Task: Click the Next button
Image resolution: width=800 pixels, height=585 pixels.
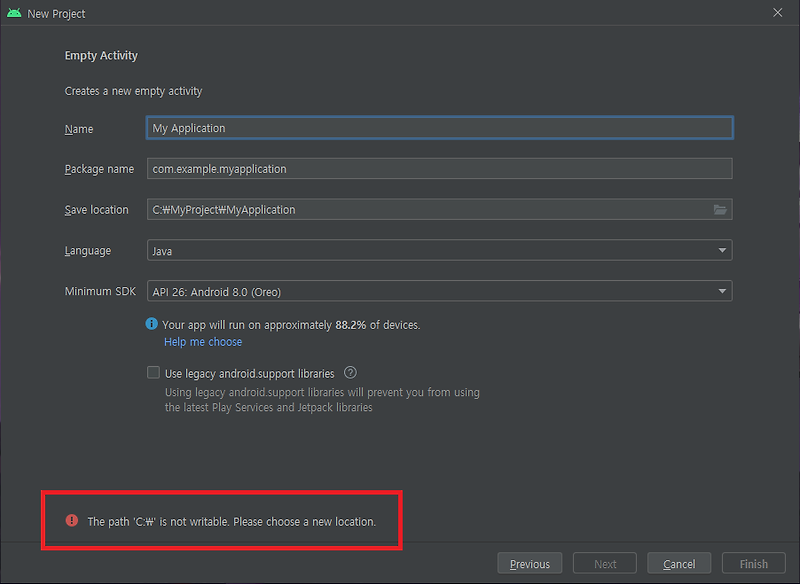Action: pyautogui.click(x=604, y=563)
